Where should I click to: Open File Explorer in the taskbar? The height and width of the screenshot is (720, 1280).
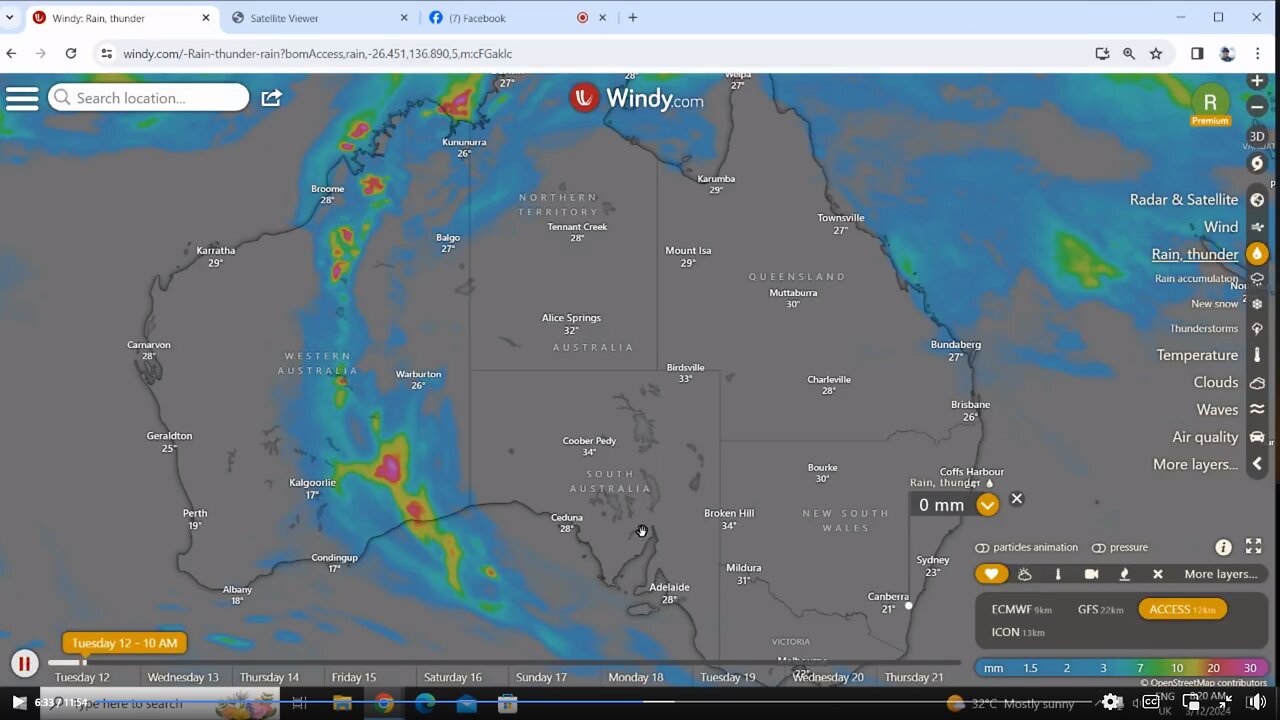click(x=342, y=703)
